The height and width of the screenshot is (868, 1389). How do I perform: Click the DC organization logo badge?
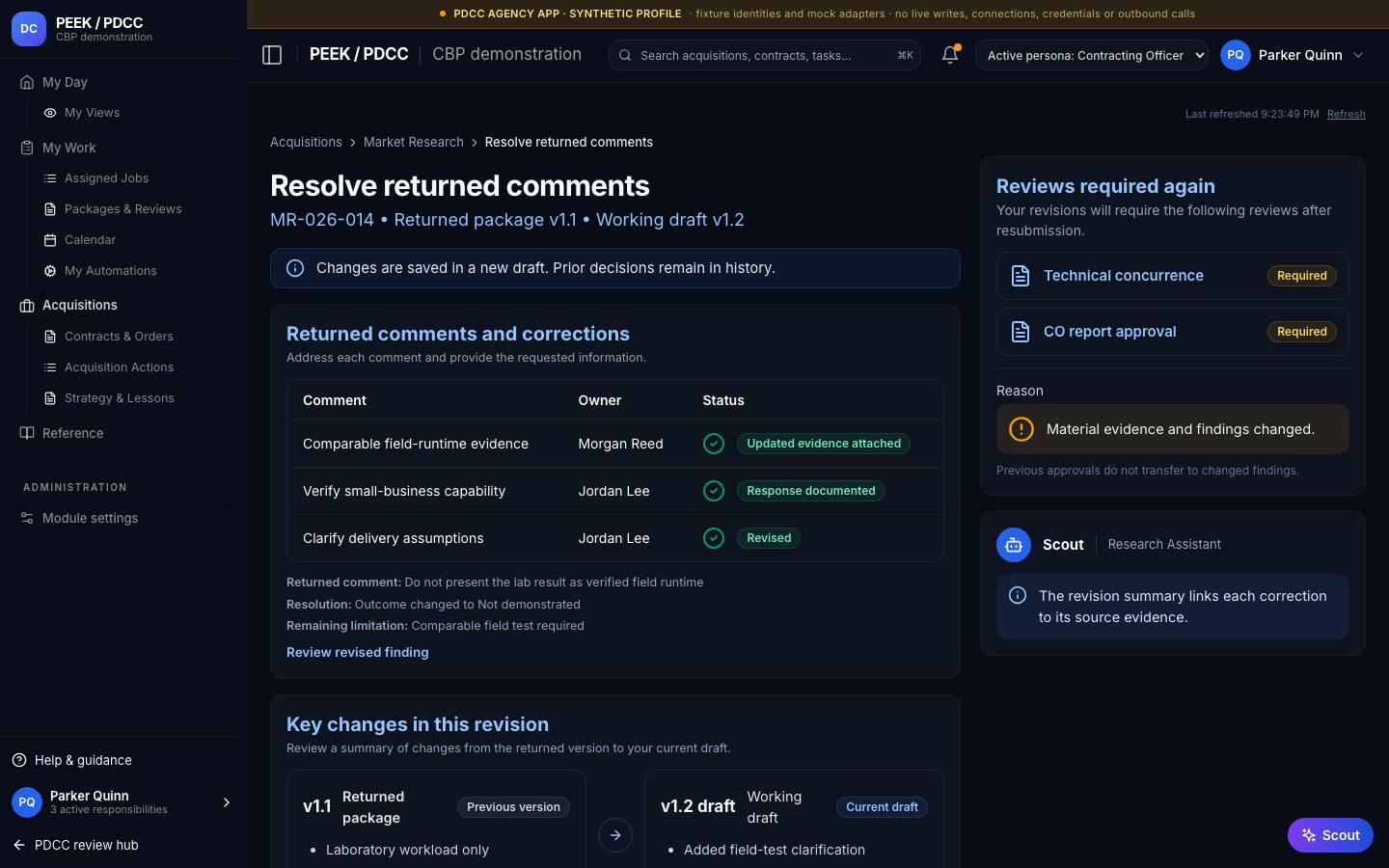pyautogui.click(x=29, y=29)
